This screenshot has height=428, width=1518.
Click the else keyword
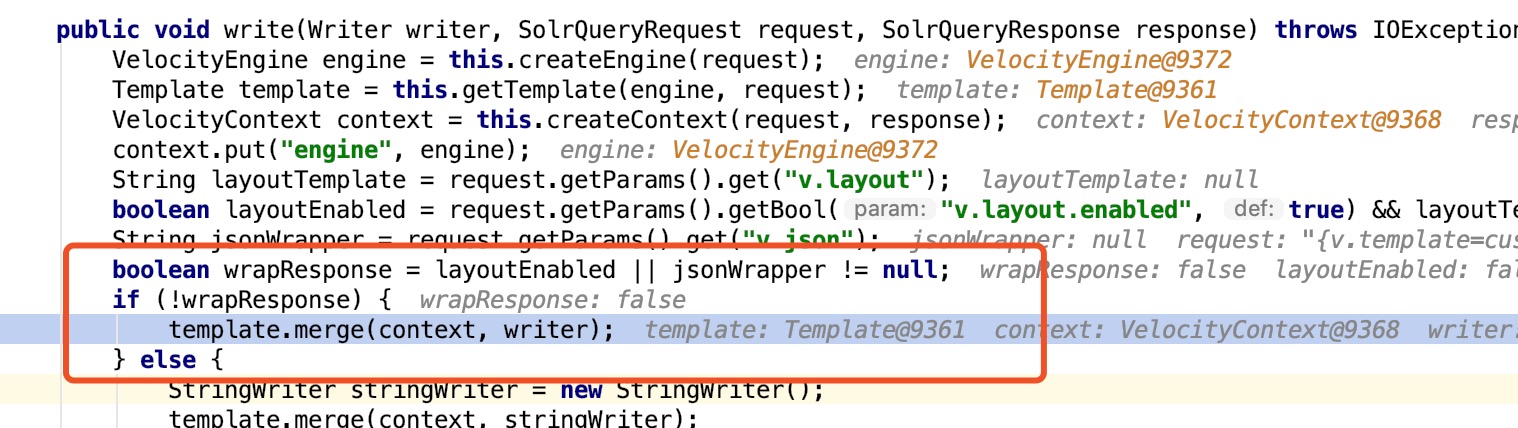coord(167,360)
